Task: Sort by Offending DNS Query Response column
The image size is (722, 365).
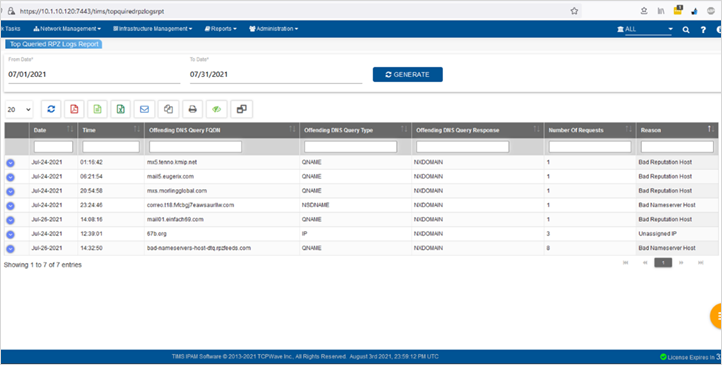Action: 477,130
